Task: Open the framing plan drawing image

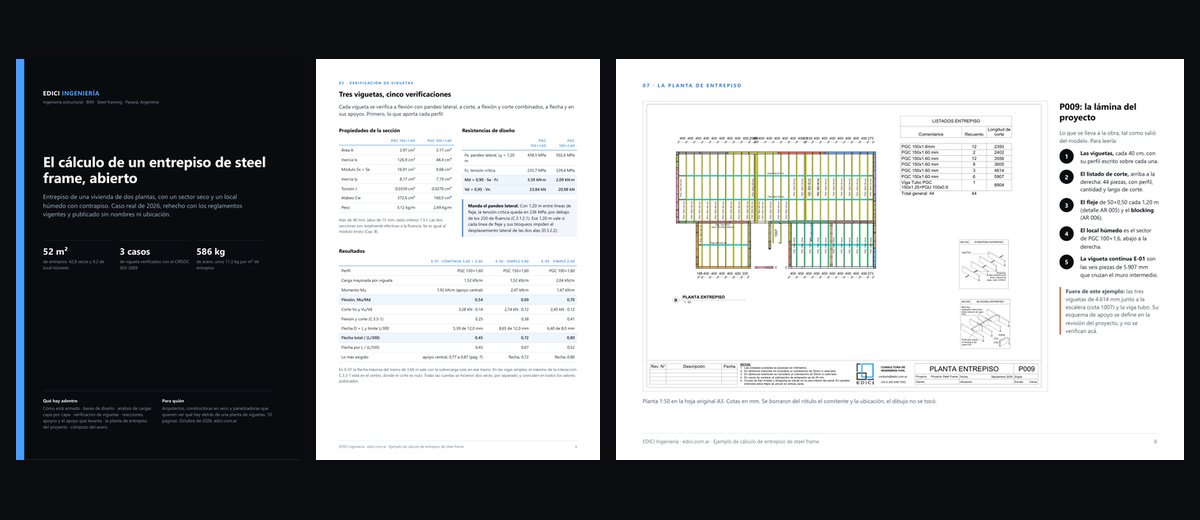Action: pos(846,247)
